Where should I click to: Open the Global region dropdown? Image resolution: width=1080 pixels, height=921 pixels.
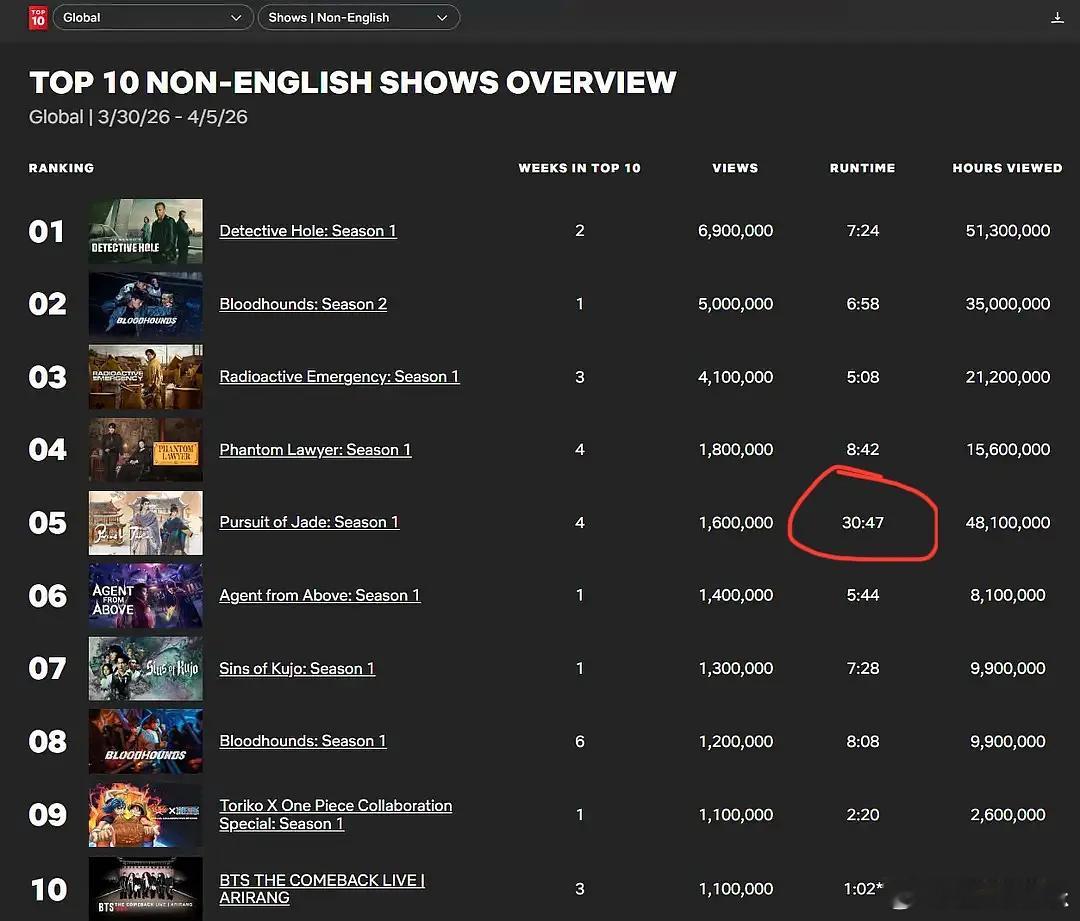(152, 17)
